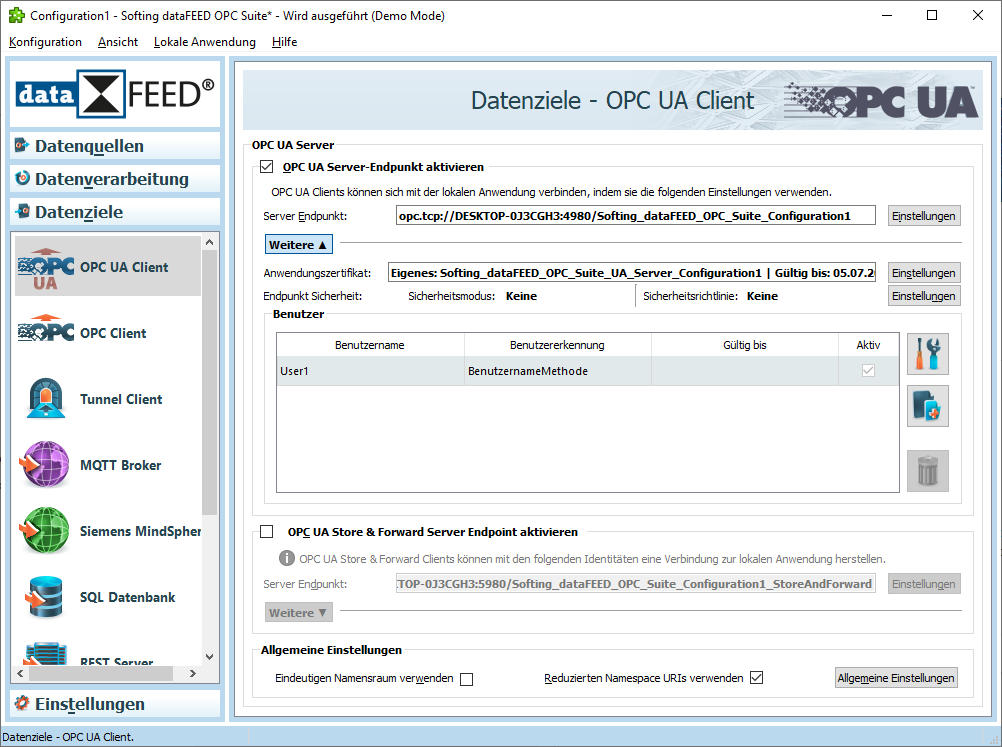Toggle the Aktiv checkbox for User1

[868, 371]
